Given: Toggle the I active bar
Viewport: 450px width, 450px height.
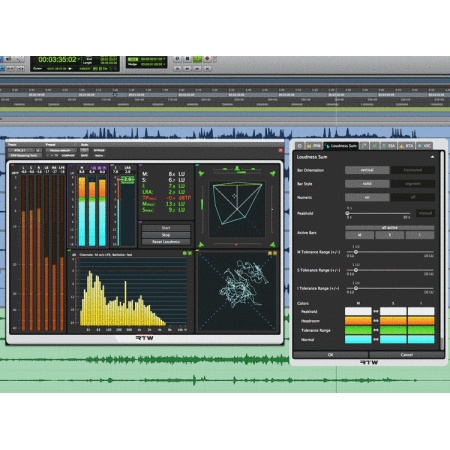Looking at the screenshot, I should click(420, 235).
